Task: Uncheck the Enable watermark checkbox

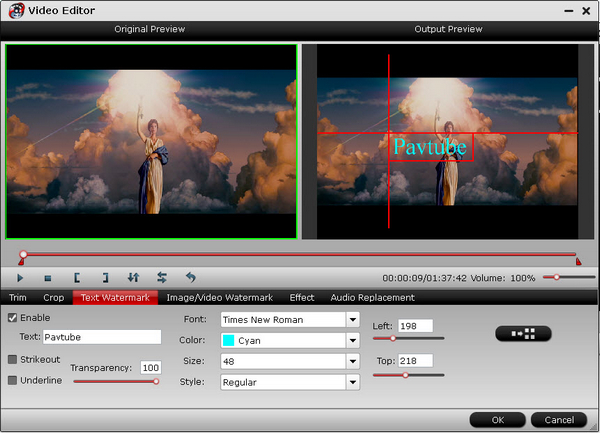Action: pyautogui.click(x=12, y=318)
